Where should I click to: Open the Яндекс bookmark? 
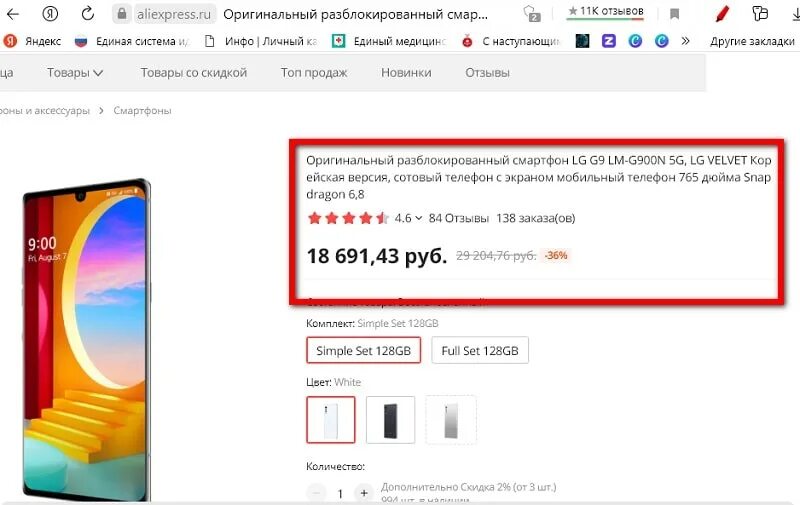click(x=33, y=41)
